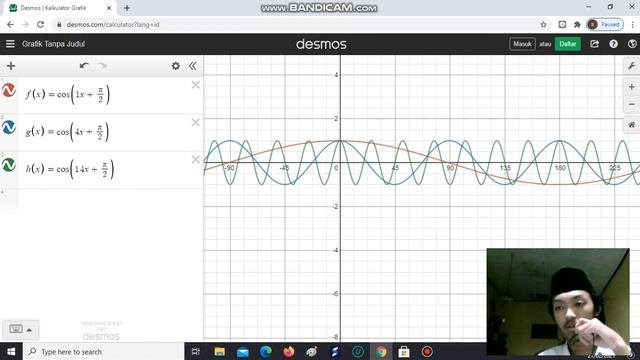Open Microsoft Store on the taskbar
Viewport: 640px width, 360px height.
[x=404, y=351]
